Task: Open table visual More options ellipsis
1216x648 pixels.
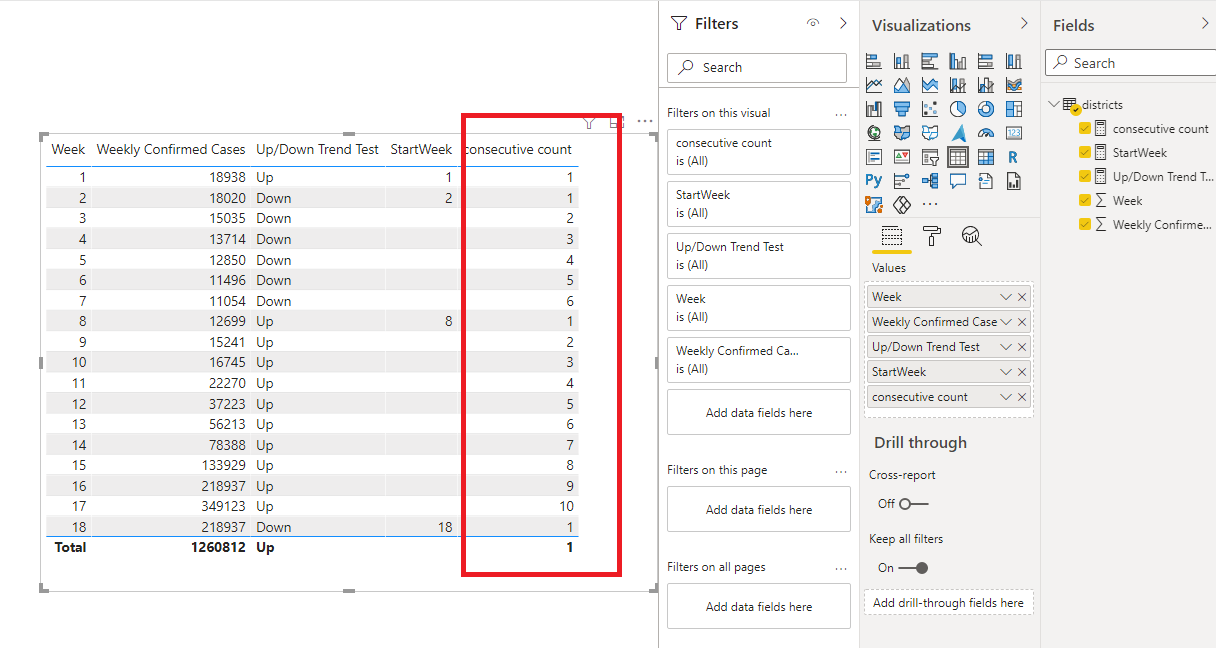Action: tap(645, 121)
